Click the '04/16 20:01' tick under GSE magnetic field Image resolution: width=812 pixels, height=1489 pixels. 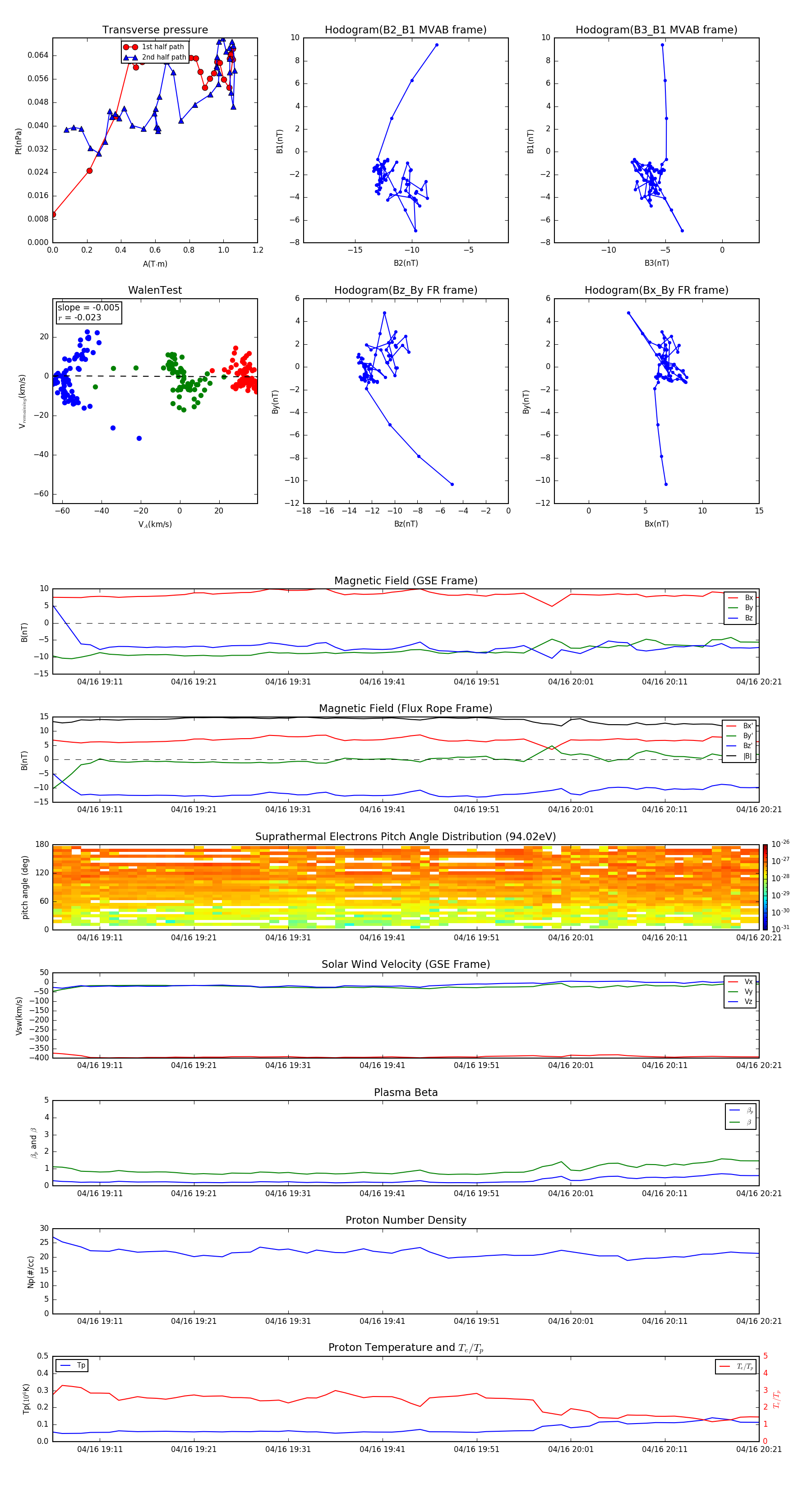(x=570, y=681)
